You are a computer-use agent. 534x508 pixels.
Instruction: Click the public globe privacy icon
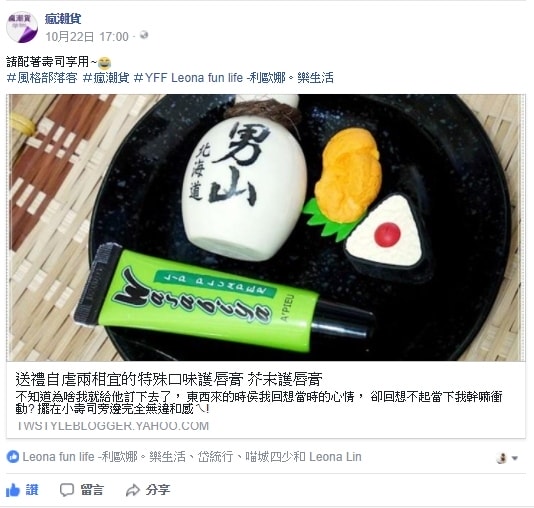tap(144, 35)
